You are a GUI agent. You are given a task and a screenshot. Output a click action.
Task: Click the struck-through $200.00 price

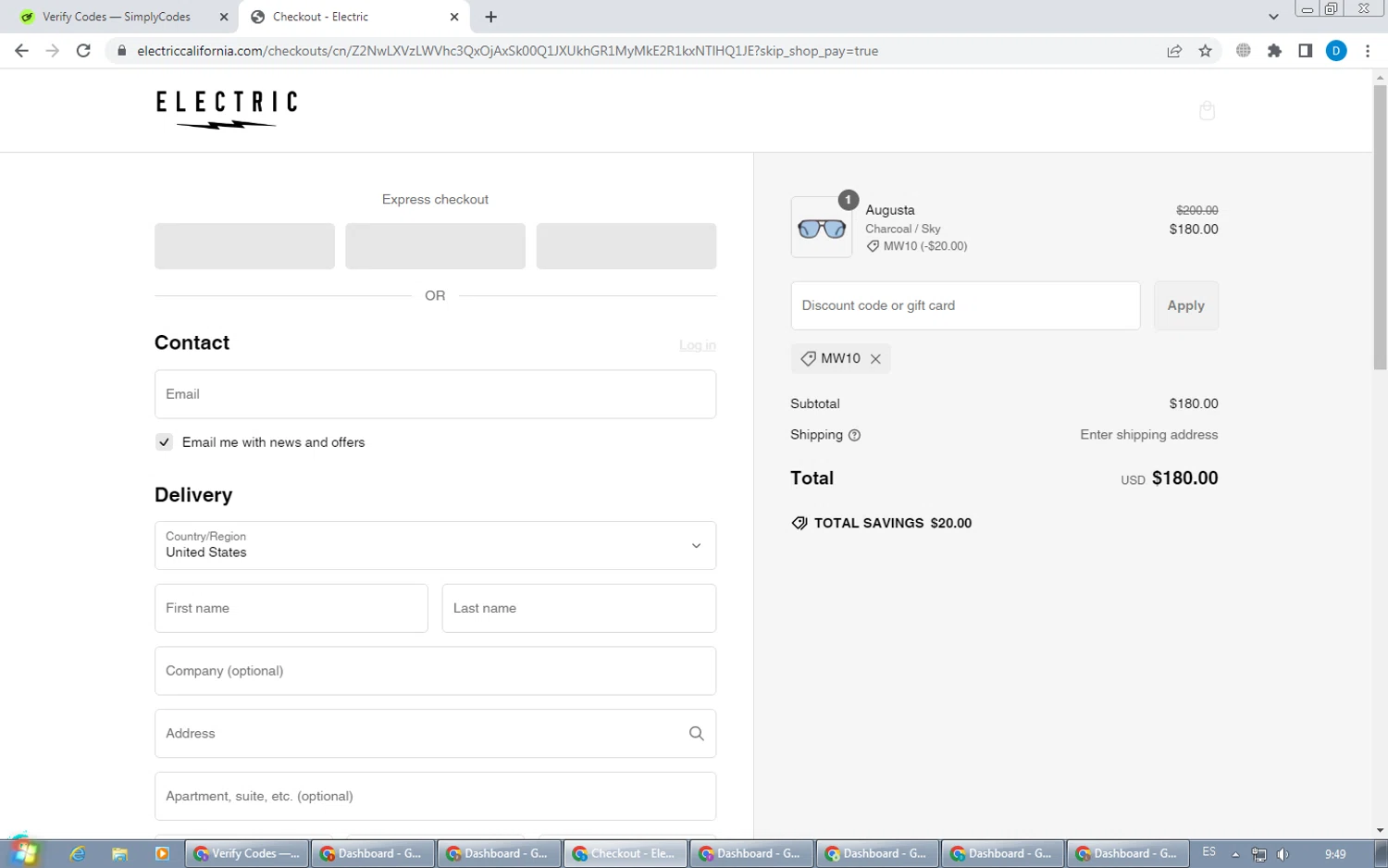tap(1196, 210)
